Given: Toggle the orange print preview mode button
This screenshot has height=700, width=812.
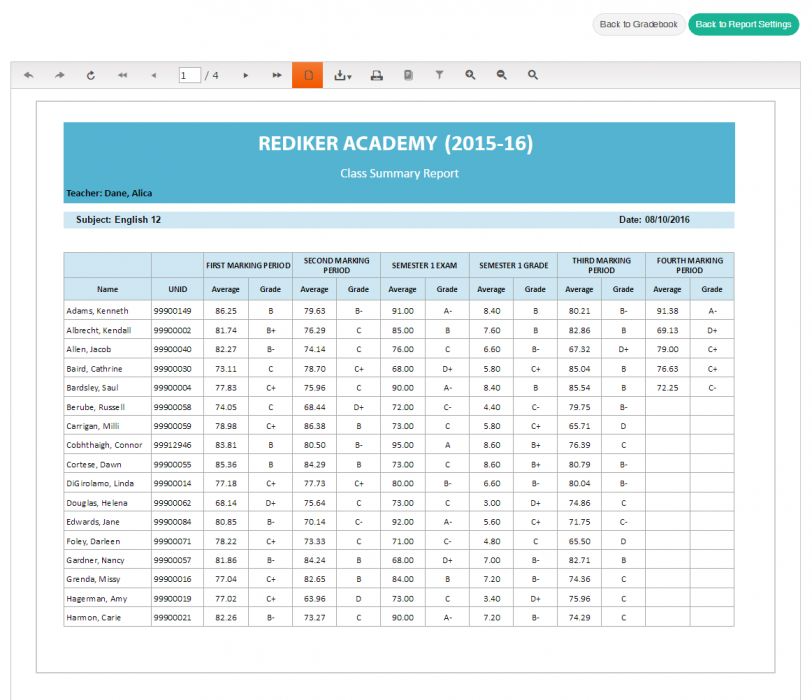Looking at the screenshot, I should click(x=308, y=75).
